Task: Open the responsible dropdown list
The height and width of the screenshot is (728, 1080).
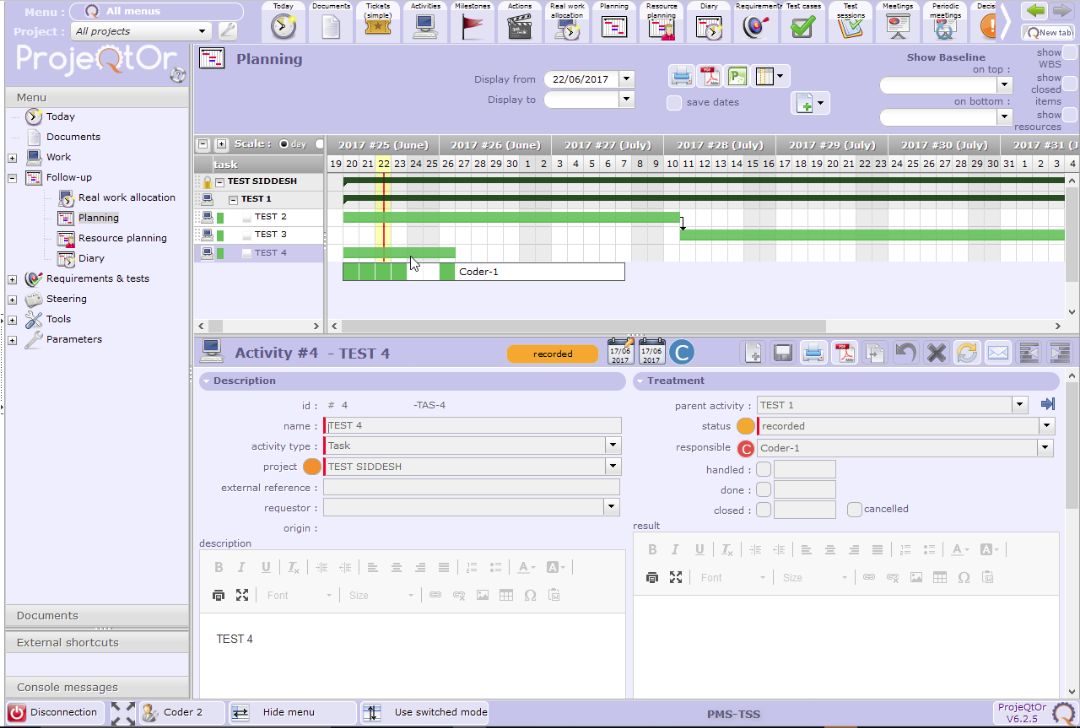Action: tap(1046, 448)
